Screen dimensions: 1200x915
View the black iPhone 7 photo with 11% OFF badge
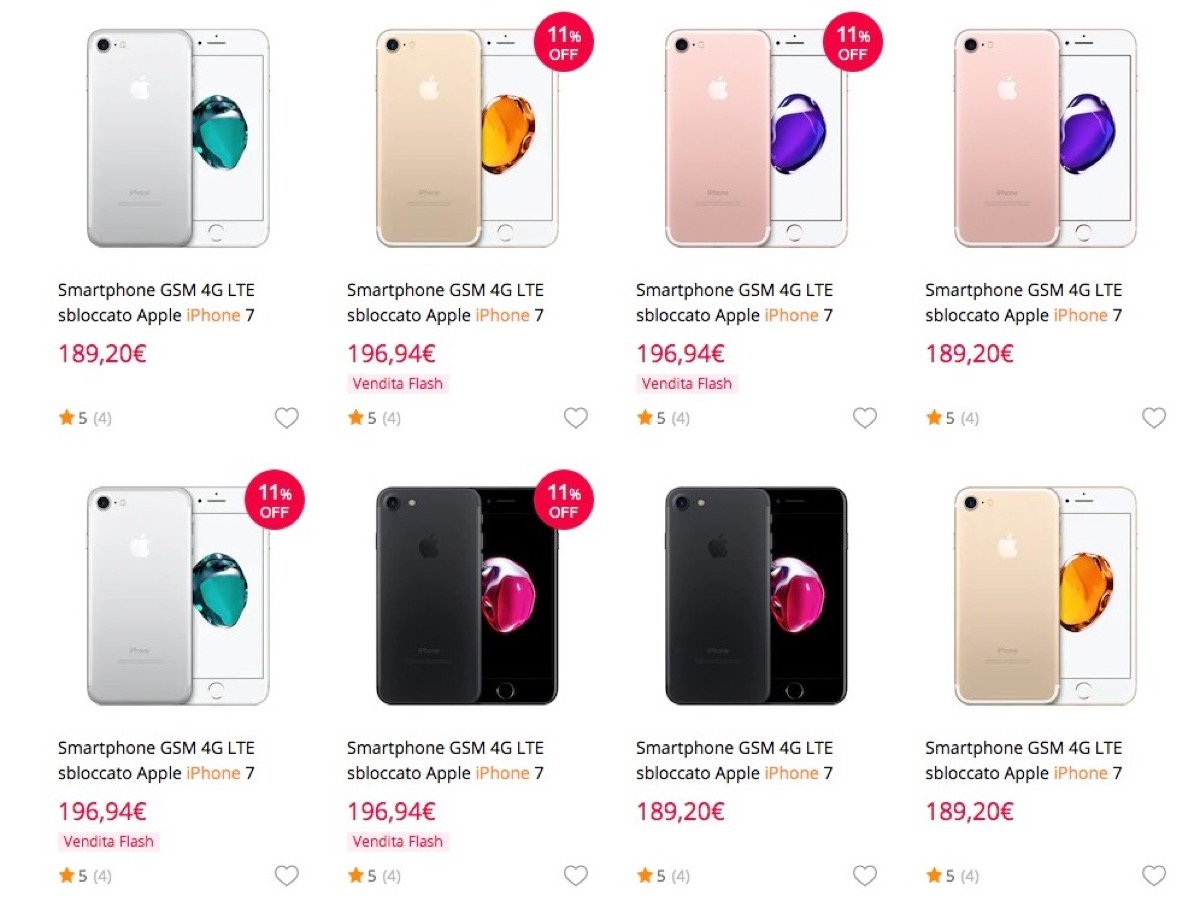click(466, 596)
